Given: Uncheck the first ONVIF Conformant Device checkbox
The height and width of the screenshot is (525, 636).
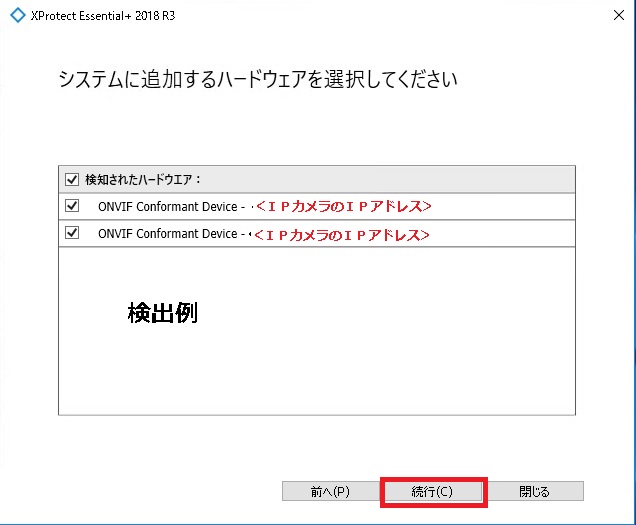Looking at the screenshot, I should 72,206.
